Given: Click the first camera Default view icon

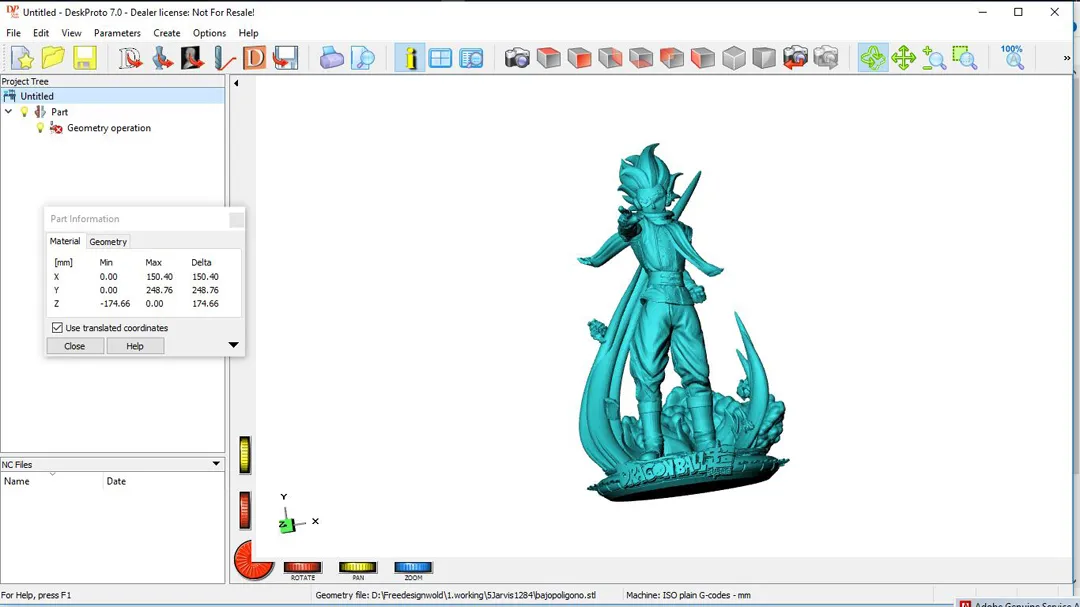Looking at the screenshot, I should 517,58.
